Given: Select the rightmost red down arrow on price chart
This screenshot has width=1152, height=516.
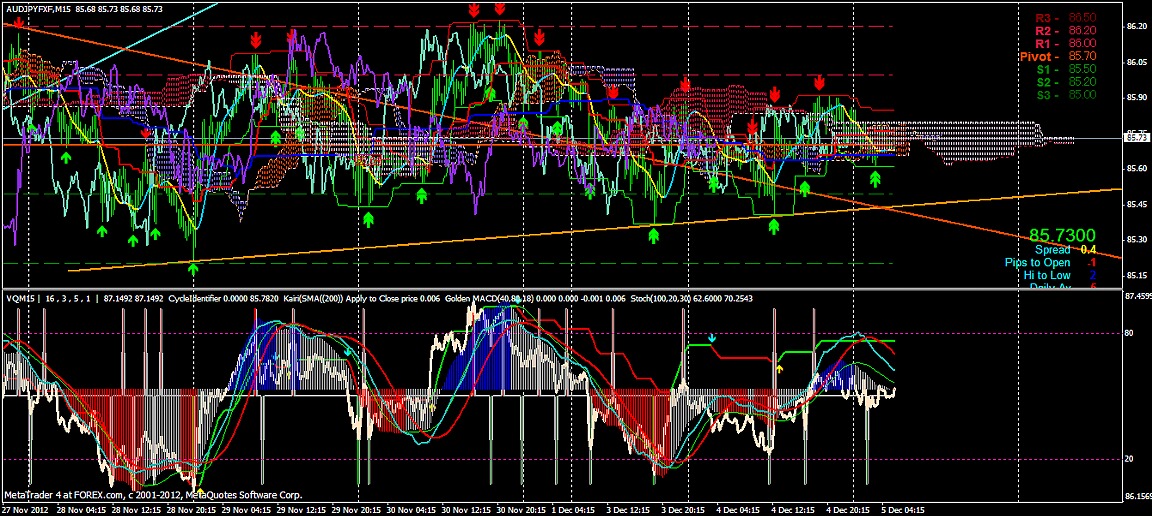Looking at the screenshot, I should point(818,82).
